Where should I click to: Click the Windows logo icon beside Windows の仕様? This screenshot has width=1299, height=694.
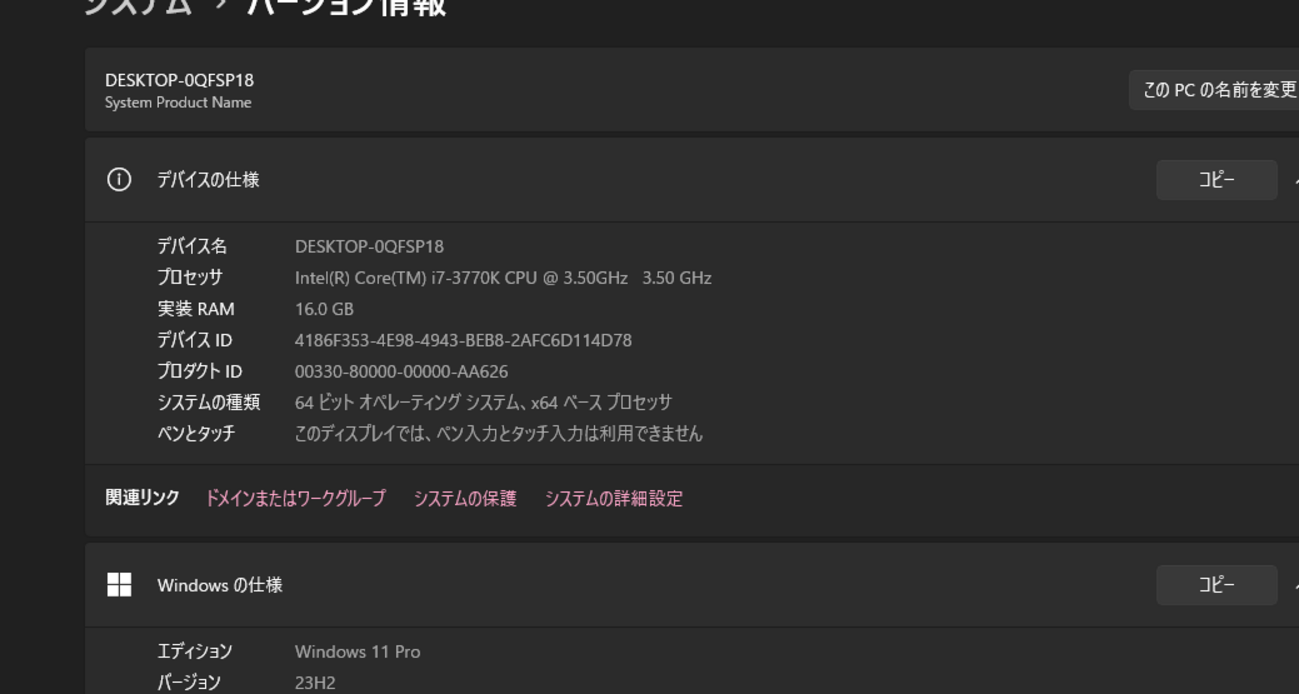pyautogui.click(x=119, y=585)
